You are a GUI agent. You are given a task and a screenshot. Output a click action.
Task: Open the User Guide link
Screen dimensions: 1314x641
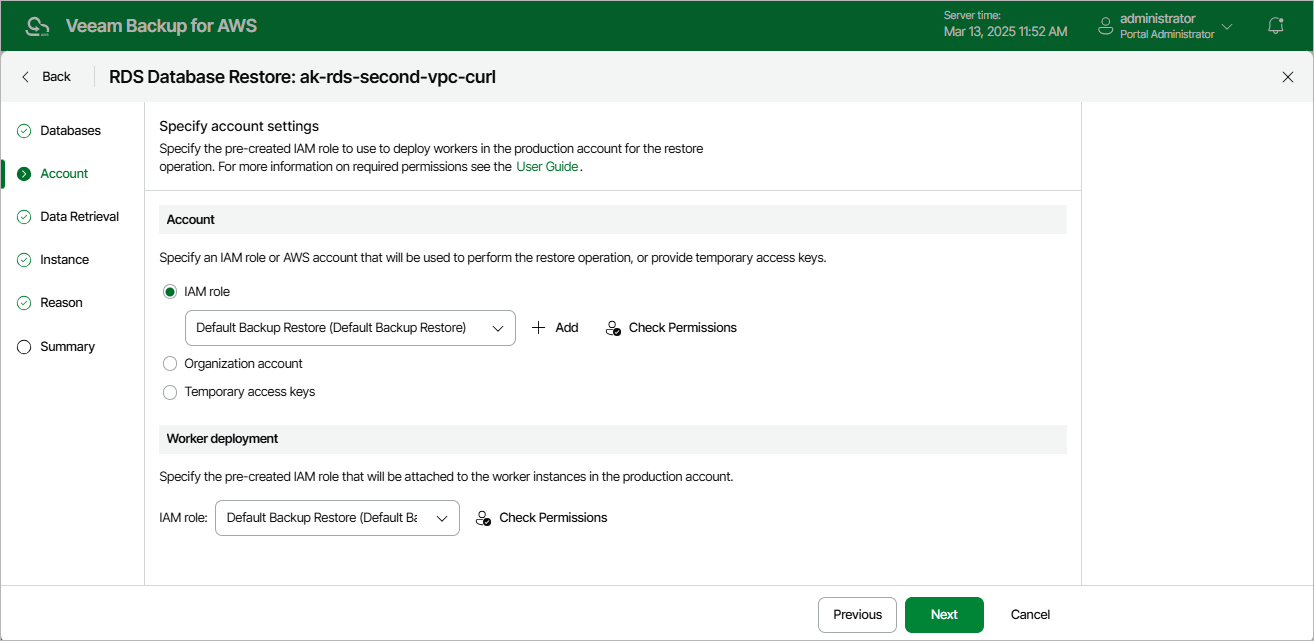[x=547, y=167]
